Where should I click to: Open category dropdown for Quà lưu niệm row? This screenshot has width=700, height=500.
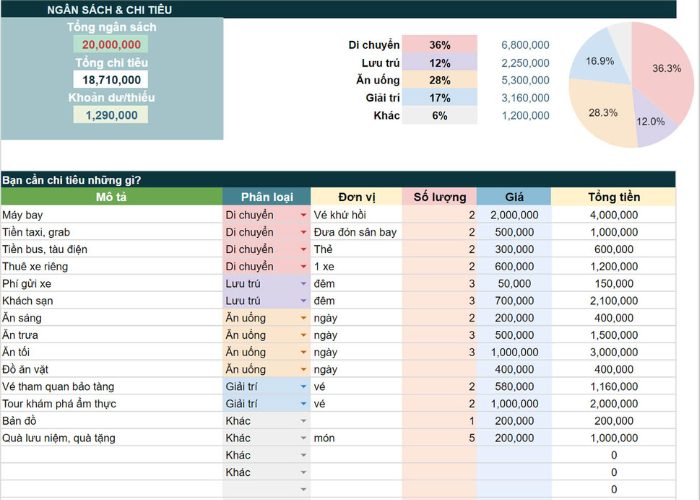click(x=303, y=438)
